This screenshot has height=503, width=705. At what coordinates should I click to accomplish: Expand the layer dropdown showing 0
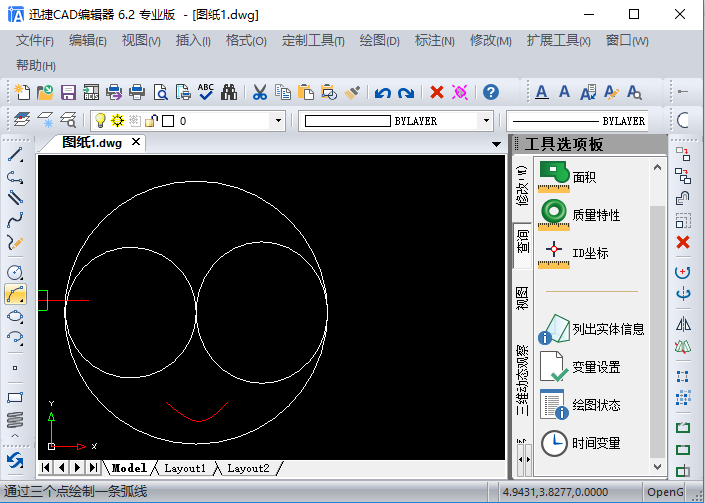point(278,120)
